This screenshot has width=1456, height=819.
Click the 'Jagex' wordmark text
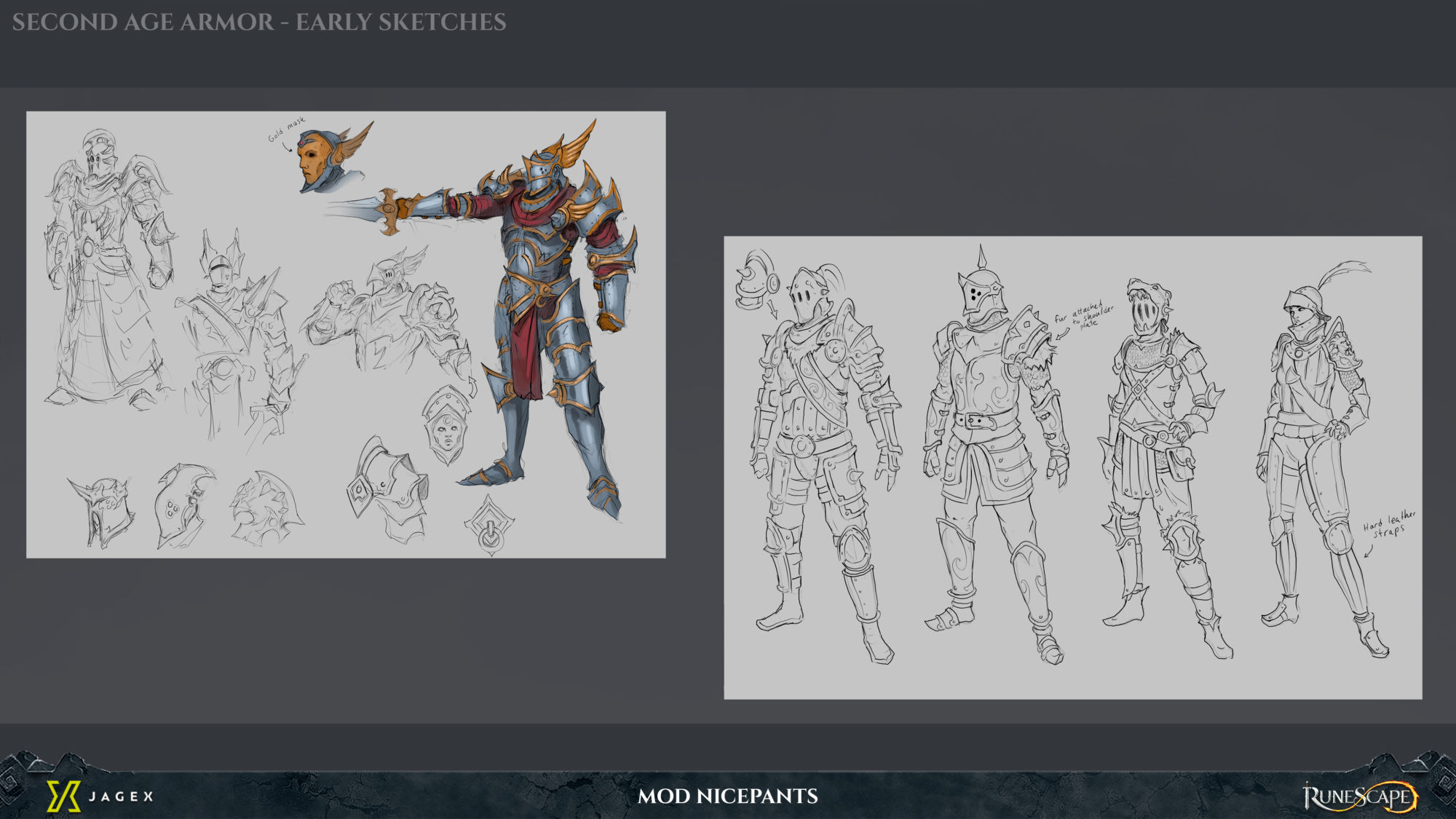point(121,796)
